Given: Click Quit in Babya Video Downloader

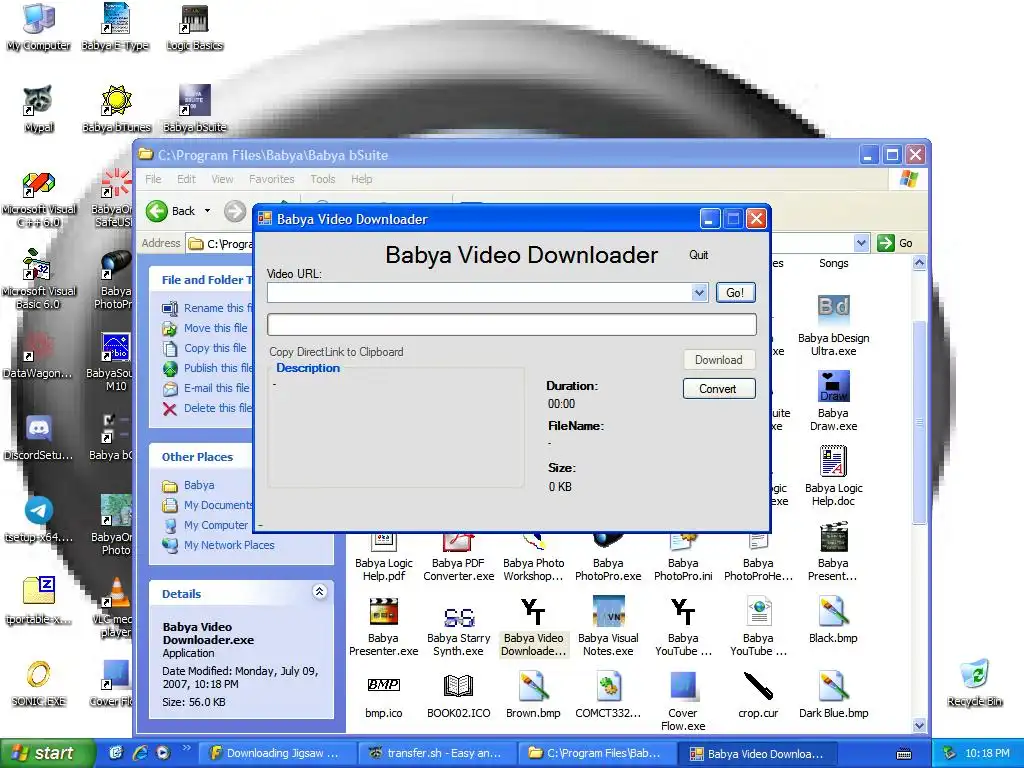Looking at the screenshot, I should pos(699,255).
